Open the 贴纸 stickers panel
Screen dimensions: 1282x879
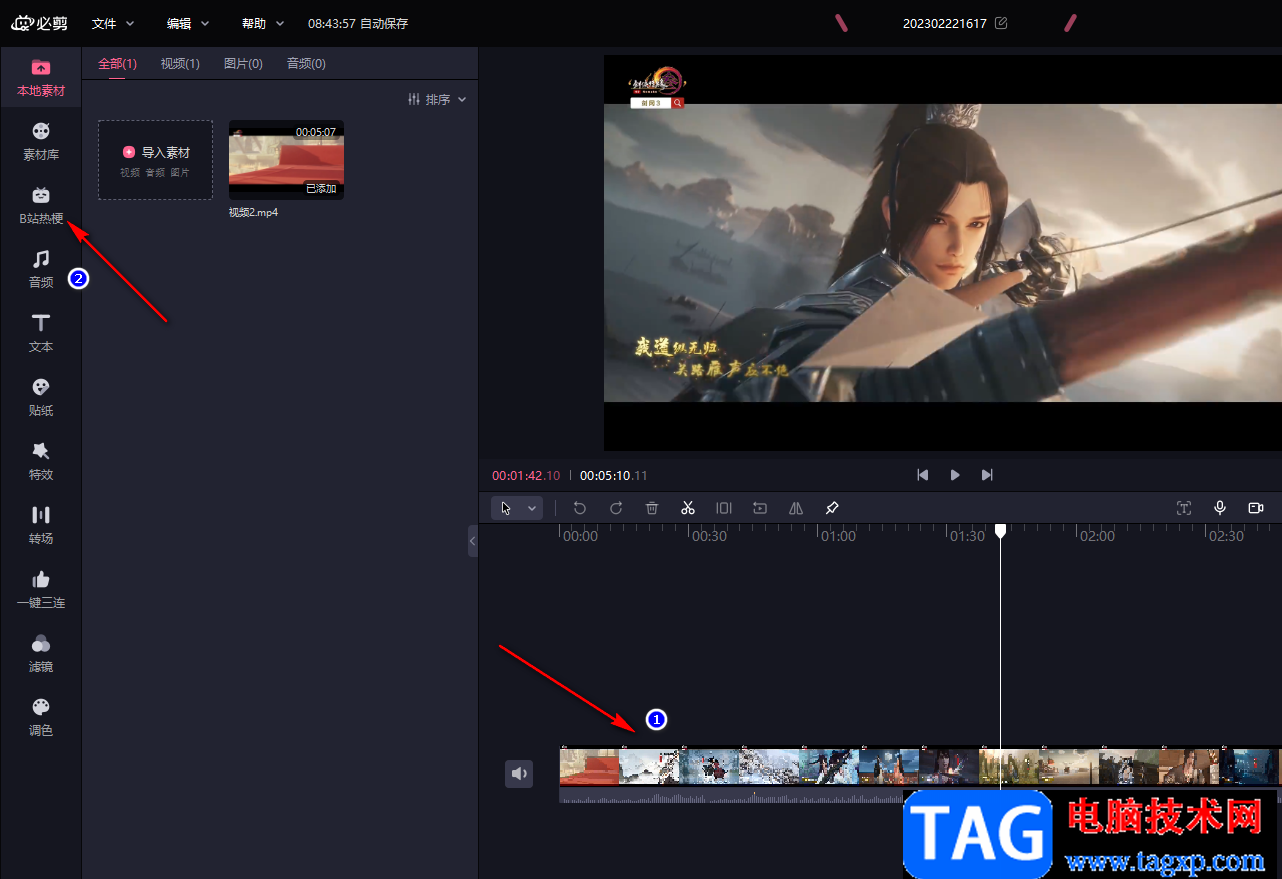click(x=41, y=397)
